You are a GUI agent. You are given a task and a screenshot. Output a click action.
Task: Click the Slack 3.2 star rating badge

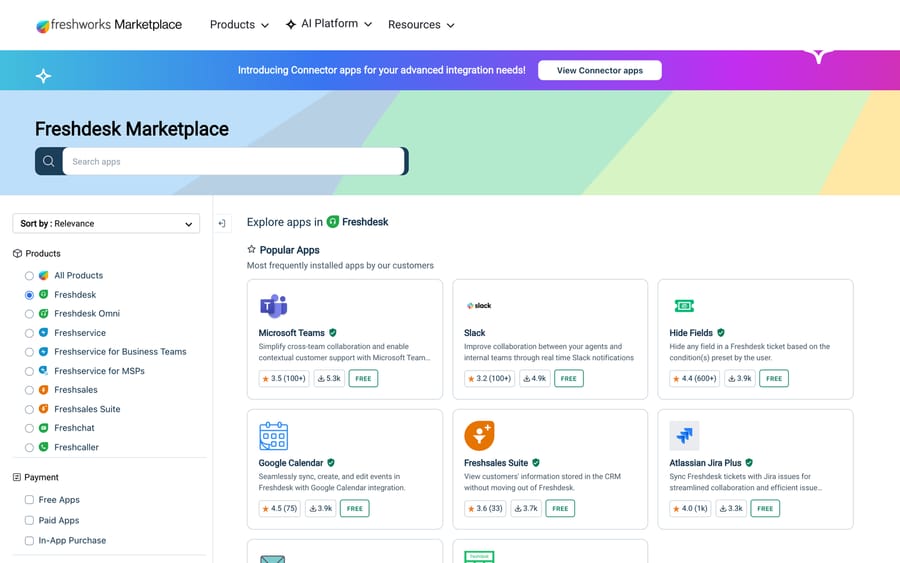point(490,378)
